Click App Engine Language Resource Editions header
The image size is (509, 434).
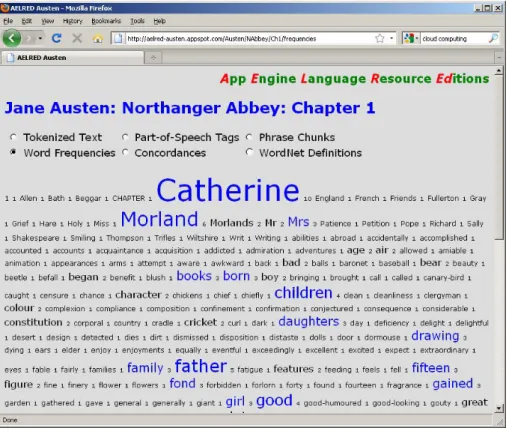click(355, 79)
